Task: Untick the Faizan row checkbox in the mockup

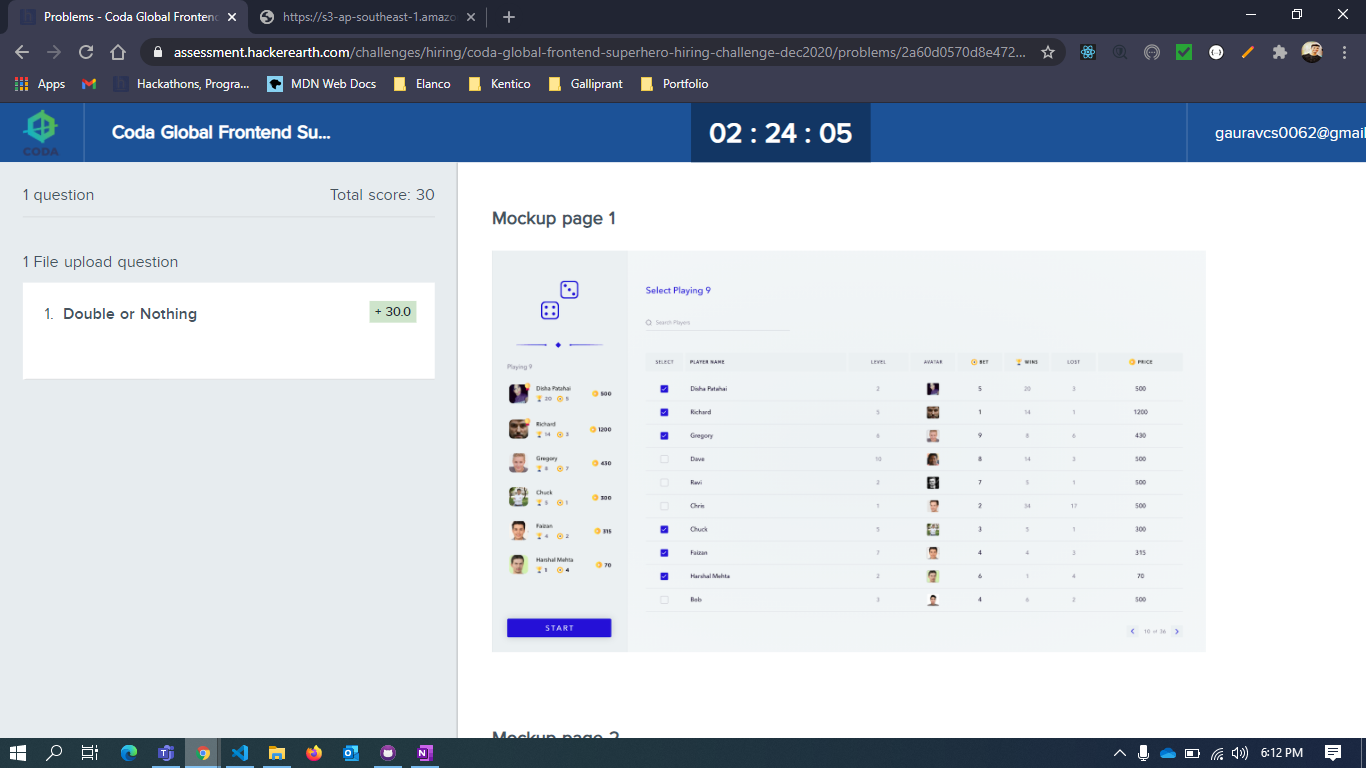Action: pyautogui.click(x=664, y=553)
